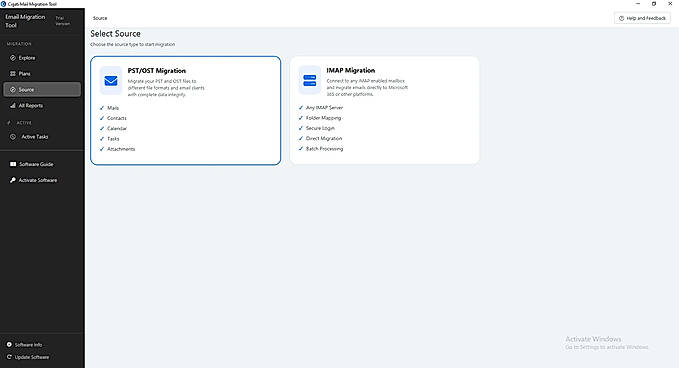Click the Direct Migration text

coord(324,138)
